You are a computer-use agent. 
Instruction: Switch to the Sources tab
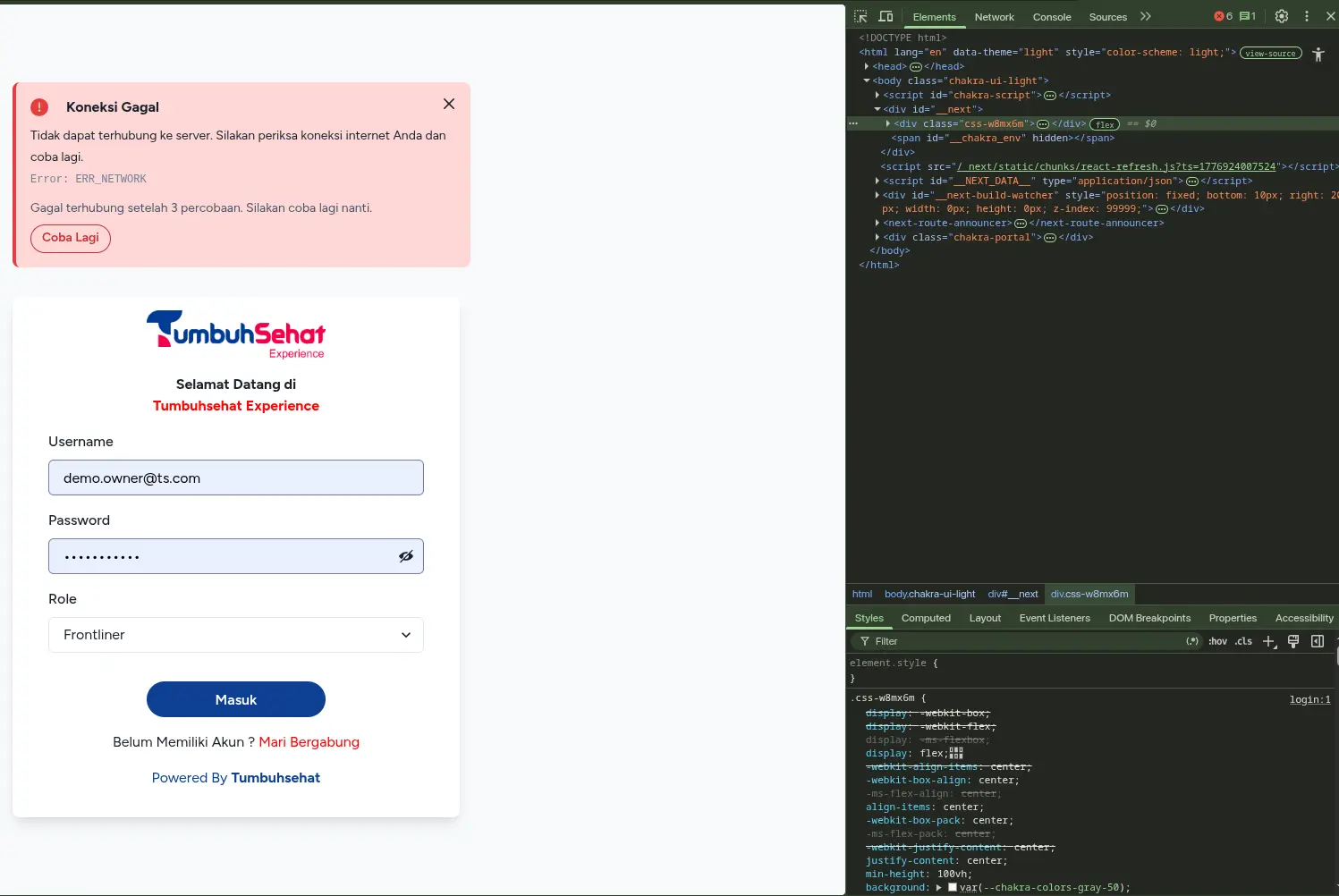click(1108, 17)
